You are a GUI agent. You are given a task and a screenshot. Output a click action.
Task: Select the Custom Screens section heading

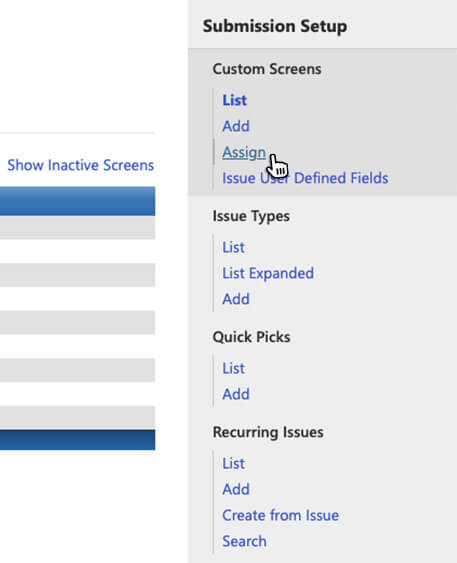267,69
